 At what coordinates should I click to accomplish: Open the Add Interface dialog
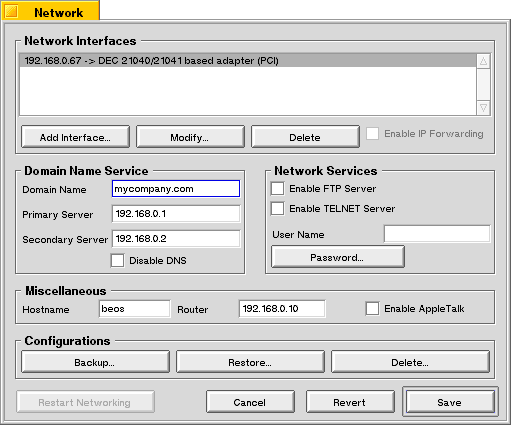click(75, 137)
